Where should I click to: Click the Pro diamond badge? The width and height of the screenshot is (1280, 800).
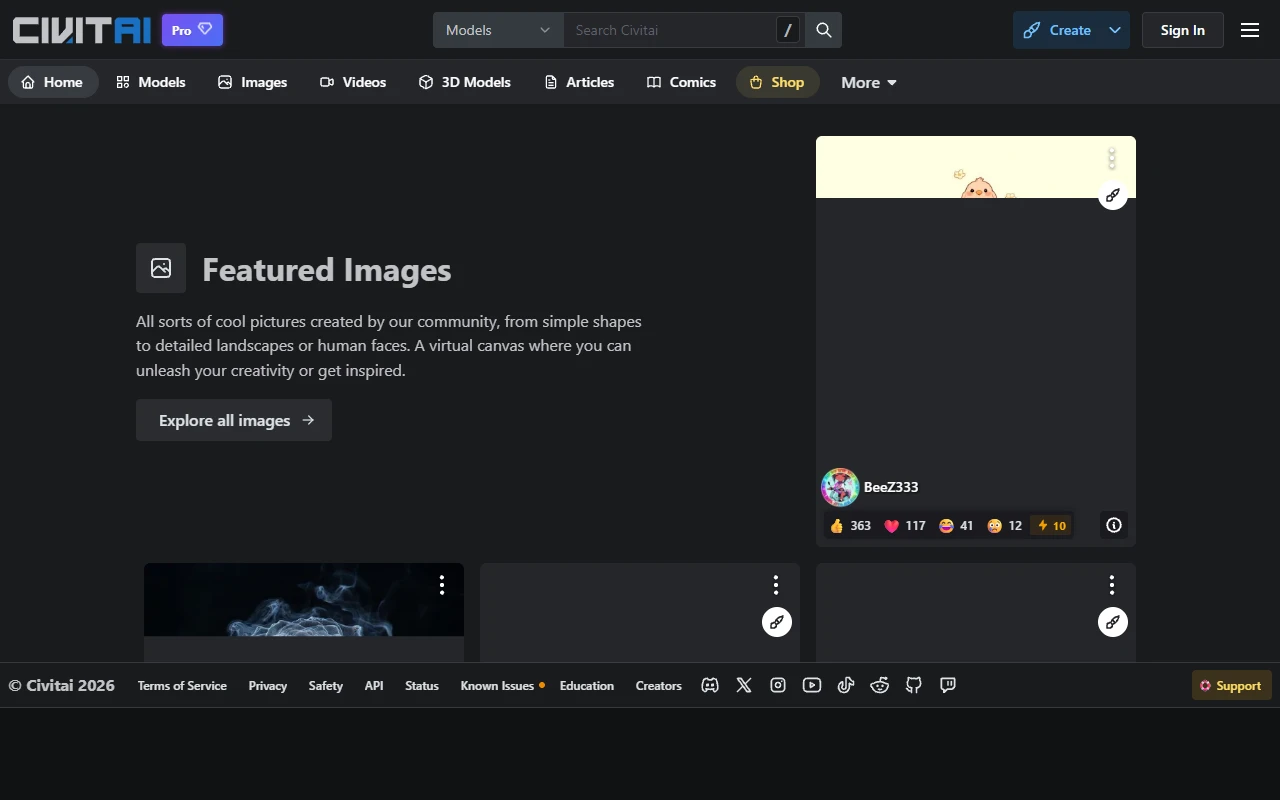tap(192, 30)
